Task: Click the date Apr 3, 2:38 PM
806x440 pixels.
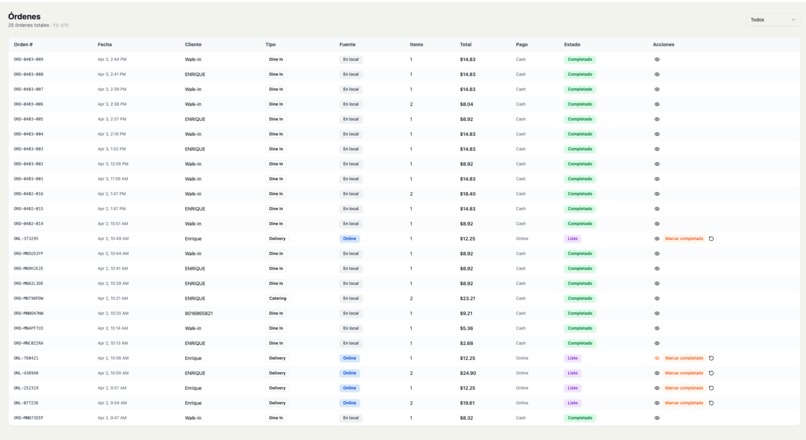Action: (112, 104)
